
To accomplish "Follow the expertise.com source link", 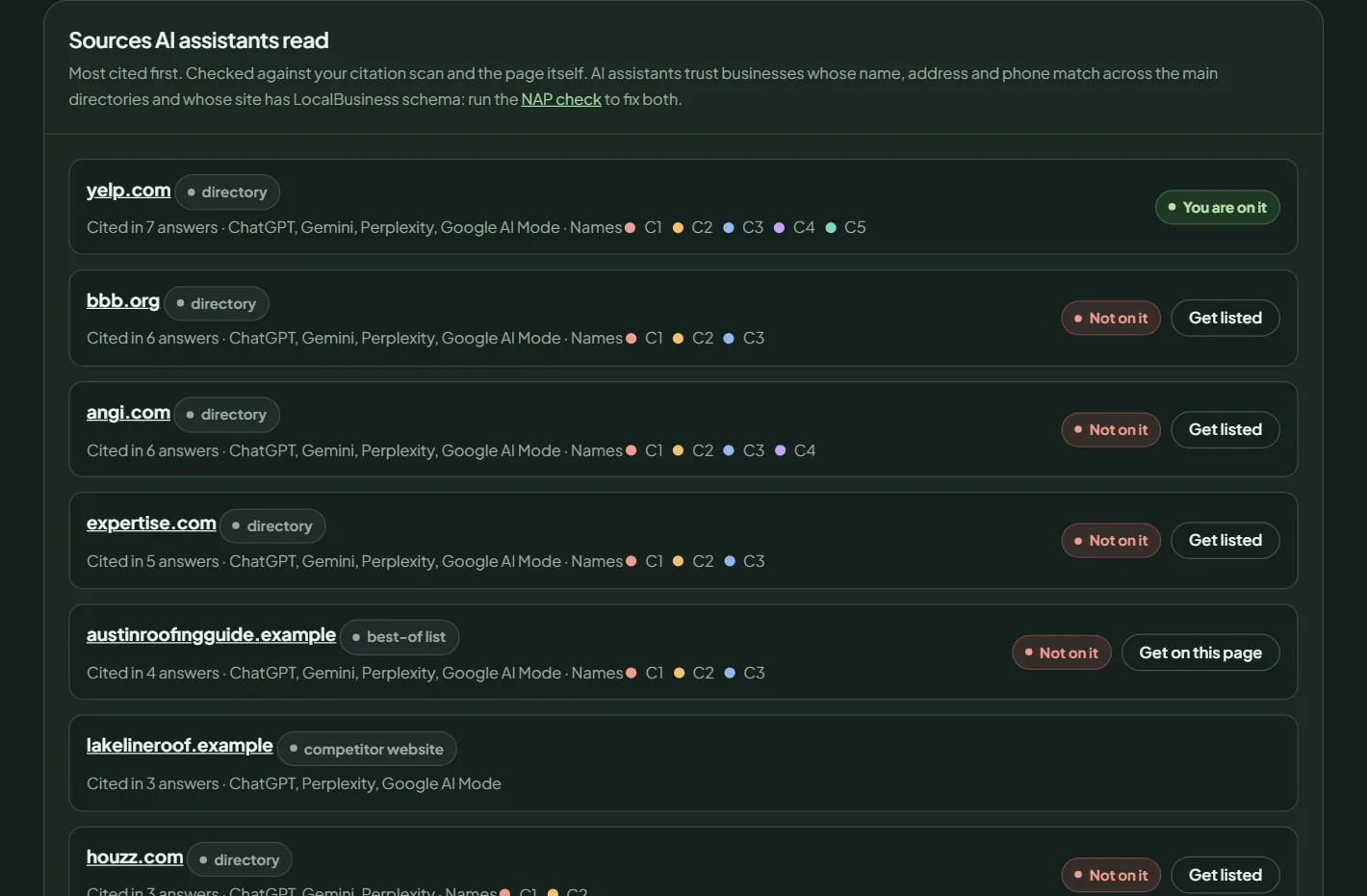I will (x=151, y=524).
